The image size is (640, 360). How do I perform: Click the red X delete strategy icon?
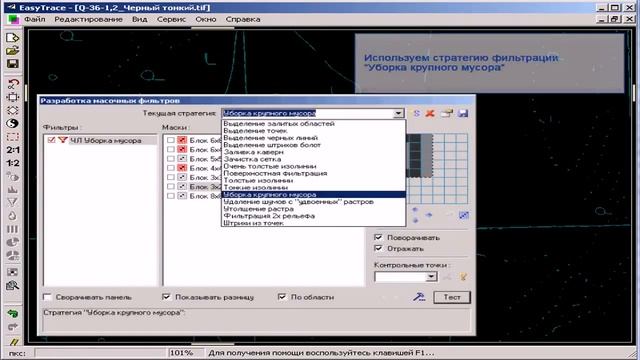(x=430, y=113)
